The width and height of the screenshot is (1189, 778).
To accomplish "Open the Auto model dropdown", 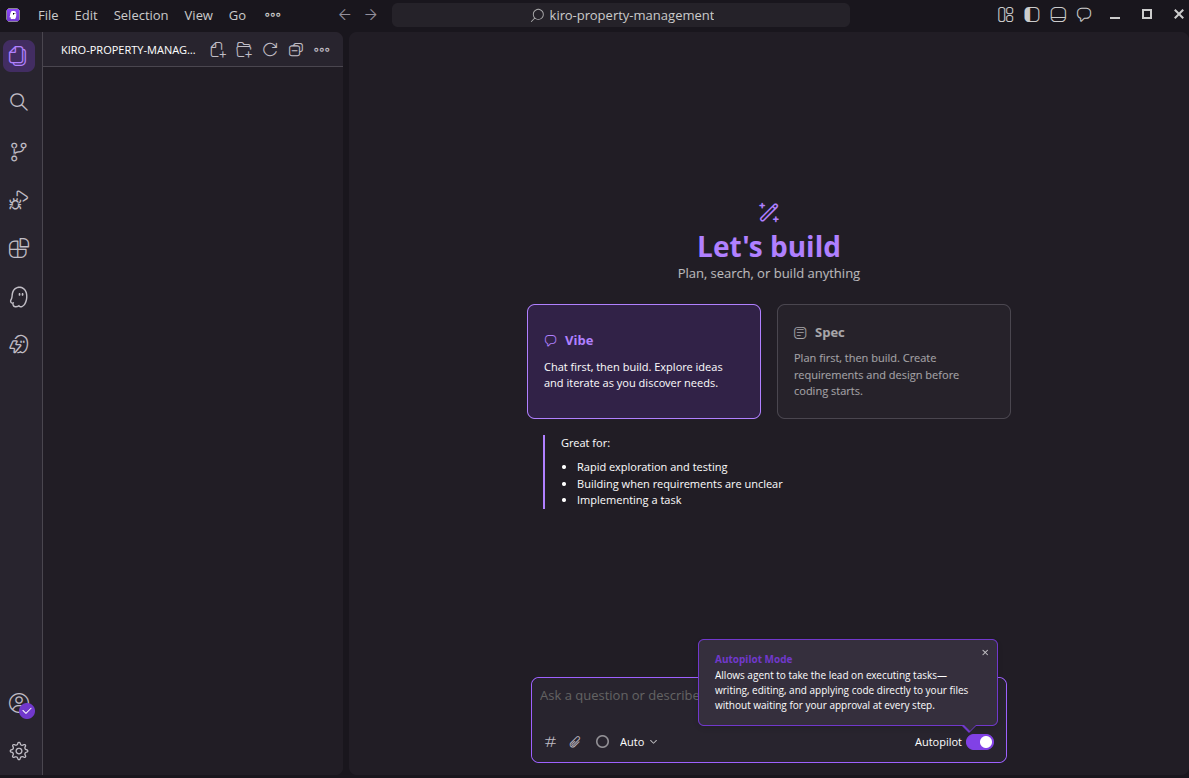I will 638,742.
